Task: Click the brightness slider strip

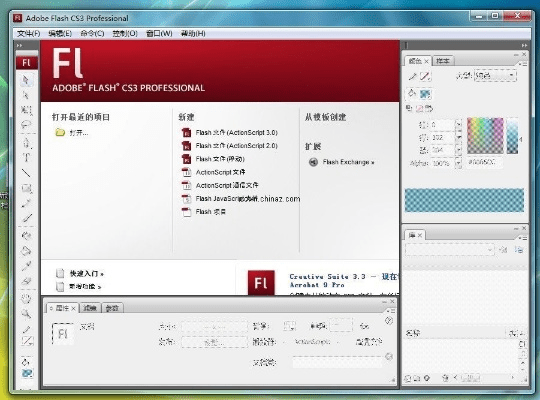Action: pyautogui.click(x=512, y=135)
